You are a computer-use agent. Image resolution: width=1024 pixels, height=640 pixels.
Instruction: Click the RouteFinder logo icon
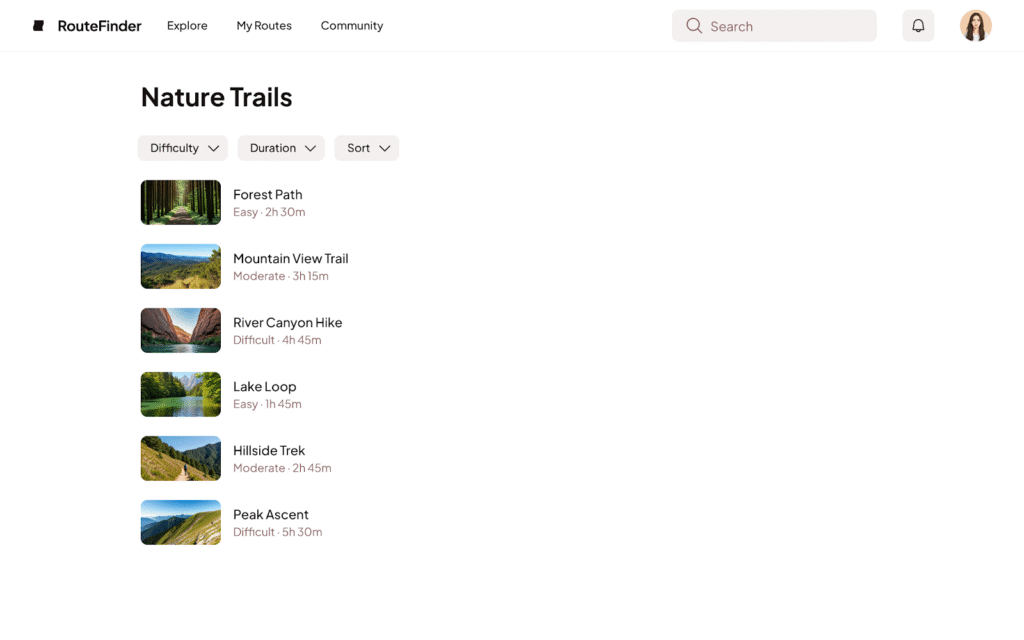[38, 26]
